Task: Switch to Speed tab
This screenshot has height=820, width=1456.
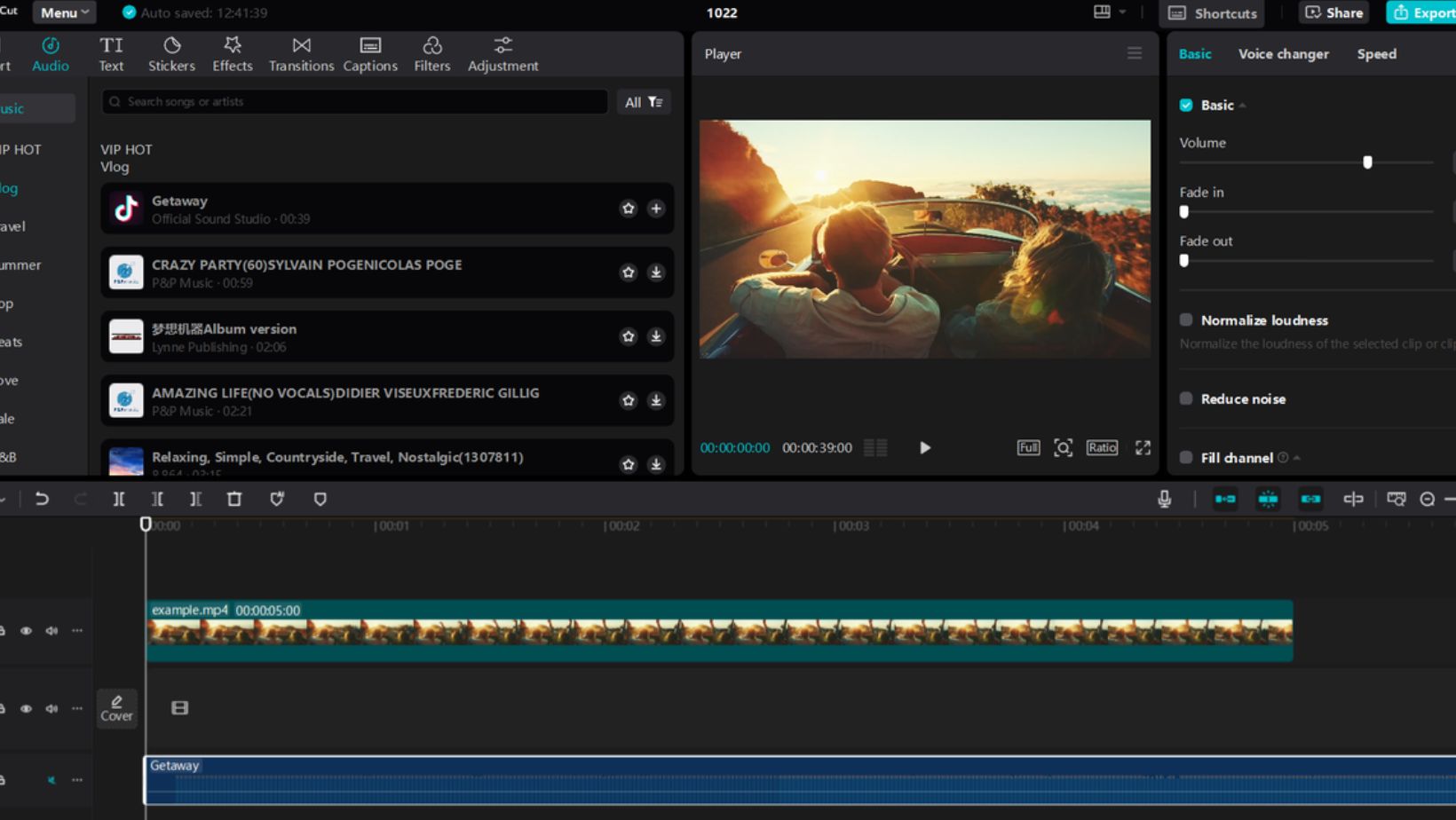Action: pos(1376,53)
